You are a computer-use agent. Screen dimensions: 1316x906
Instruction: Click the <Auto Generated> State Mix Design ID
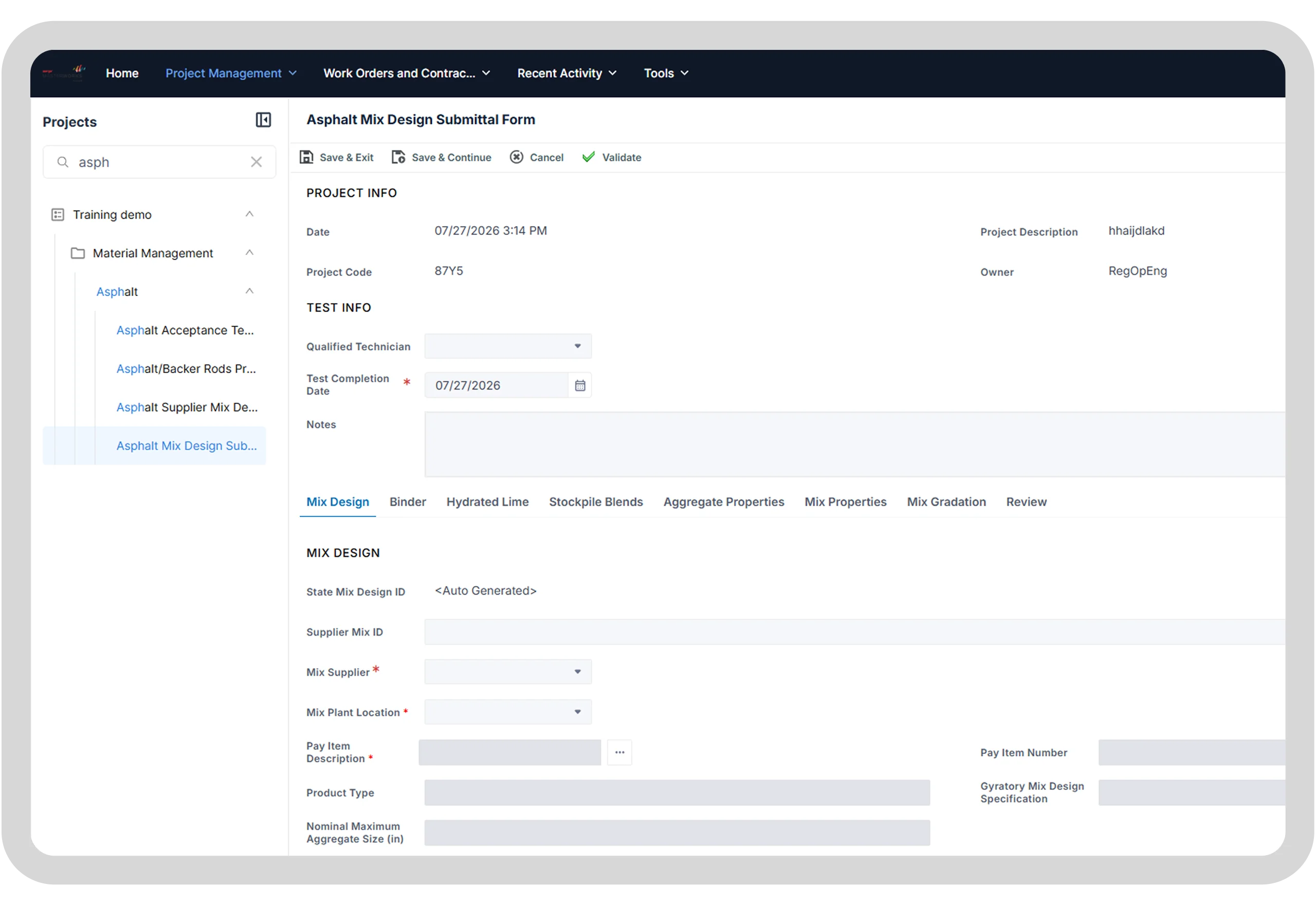coord(485,591)
